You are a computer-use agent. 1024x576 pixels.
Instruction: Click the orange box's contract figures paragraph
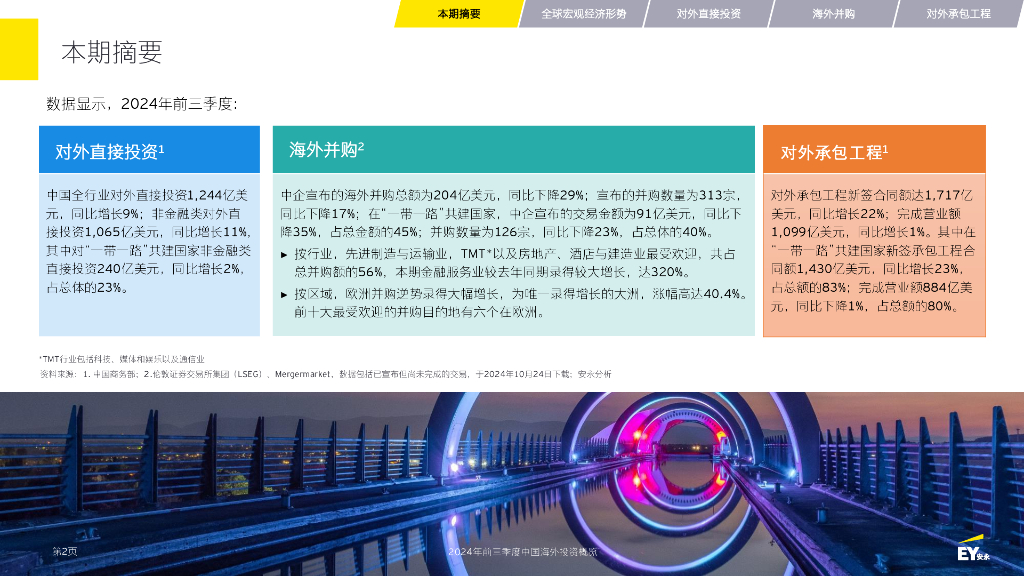pyautogui.click(x=873, y=250)
